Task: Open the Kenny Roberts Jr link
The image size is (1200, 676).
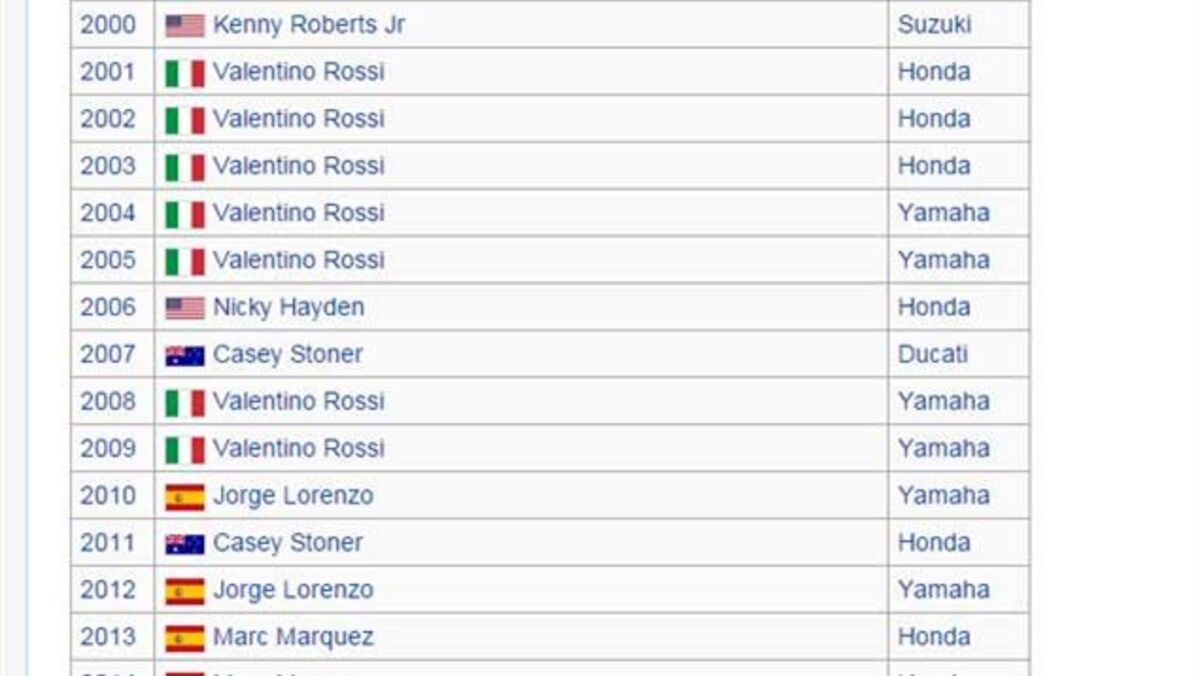Action: [x=308, y=25]
